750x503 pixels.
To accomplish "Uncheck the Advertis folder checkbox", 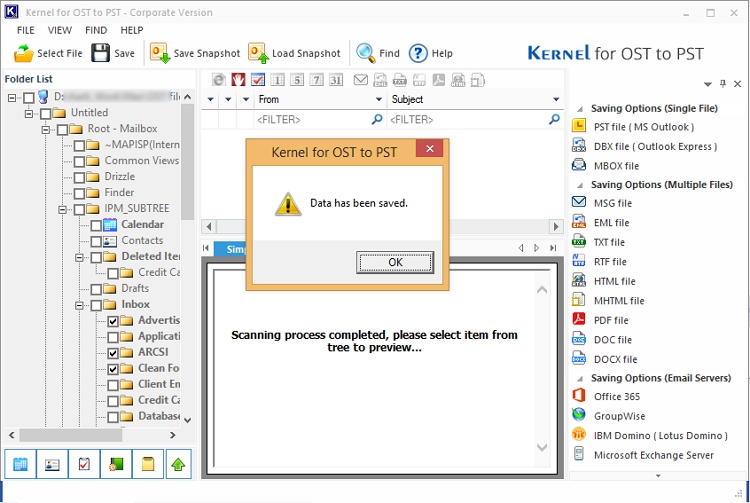I will tap(113, 321).
